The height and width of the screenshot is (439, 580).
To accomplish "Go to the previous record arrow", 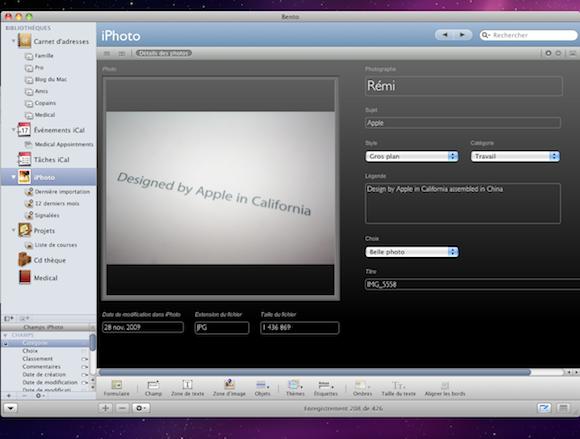I will [445, 35].
